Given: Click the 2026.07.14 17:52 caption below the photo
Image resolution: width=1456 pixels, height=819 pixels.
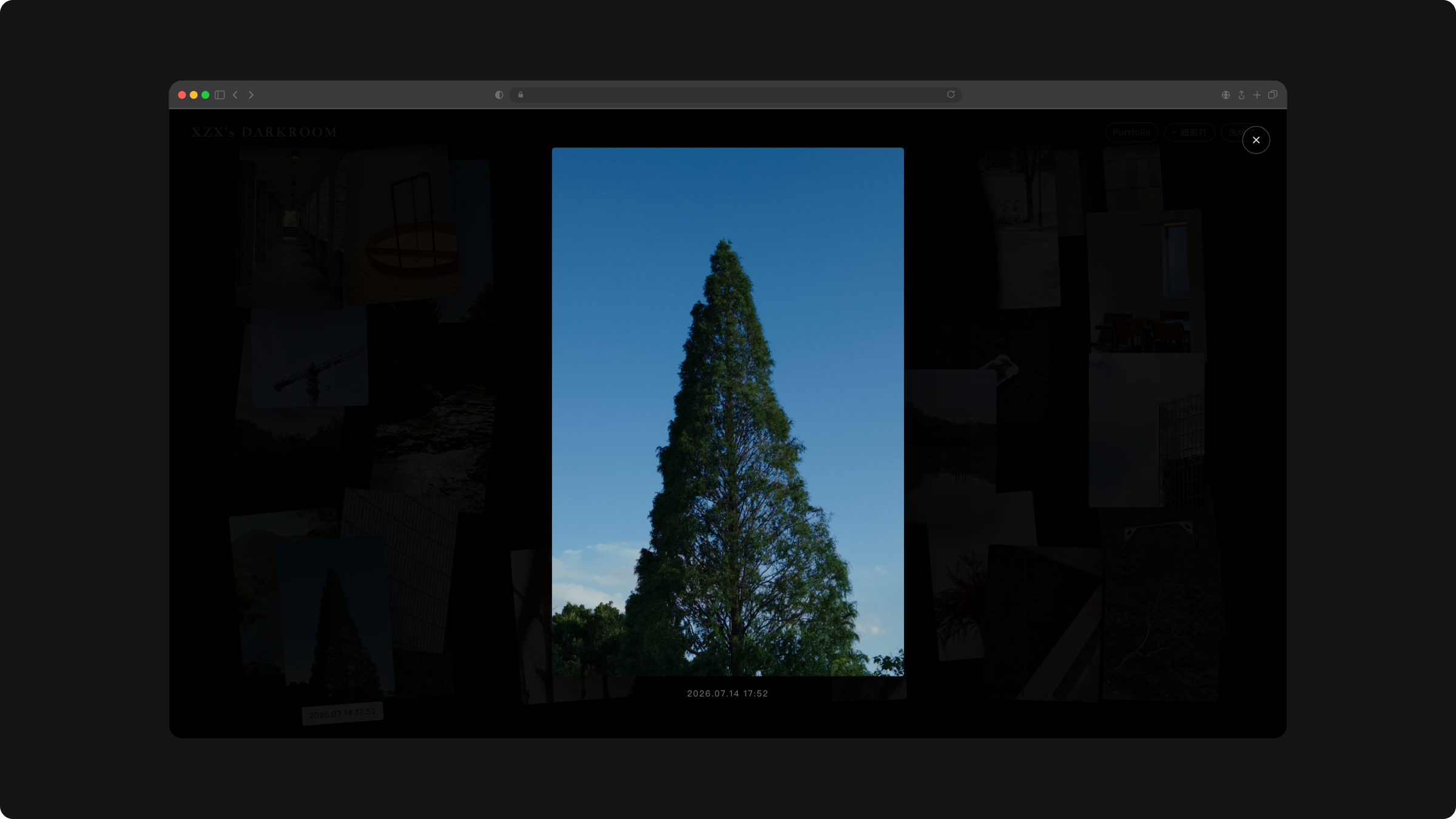Looking at the screenshot, I should 727,693.
